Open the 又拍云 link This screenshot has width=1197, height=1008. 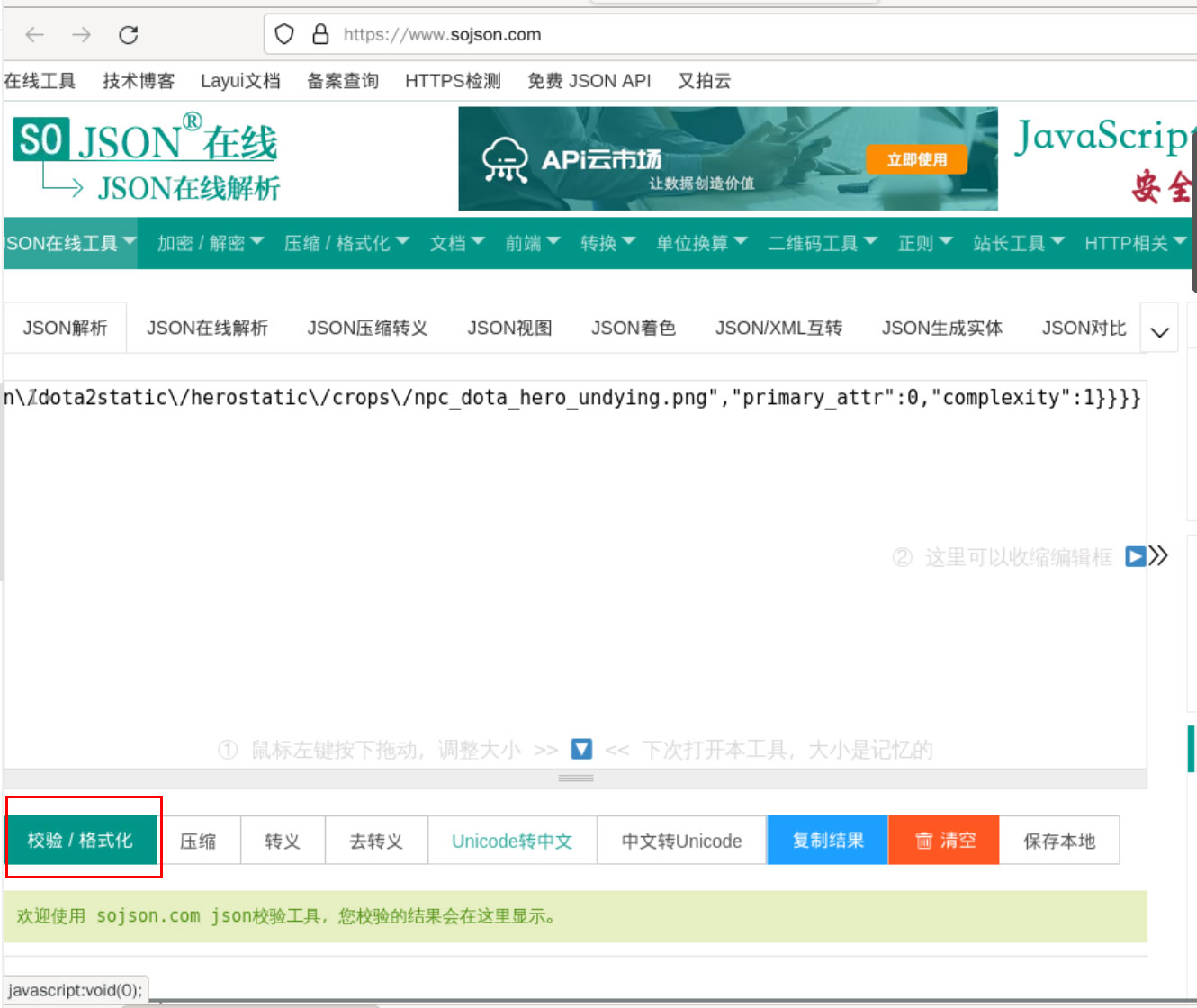(x=704, y=81)
